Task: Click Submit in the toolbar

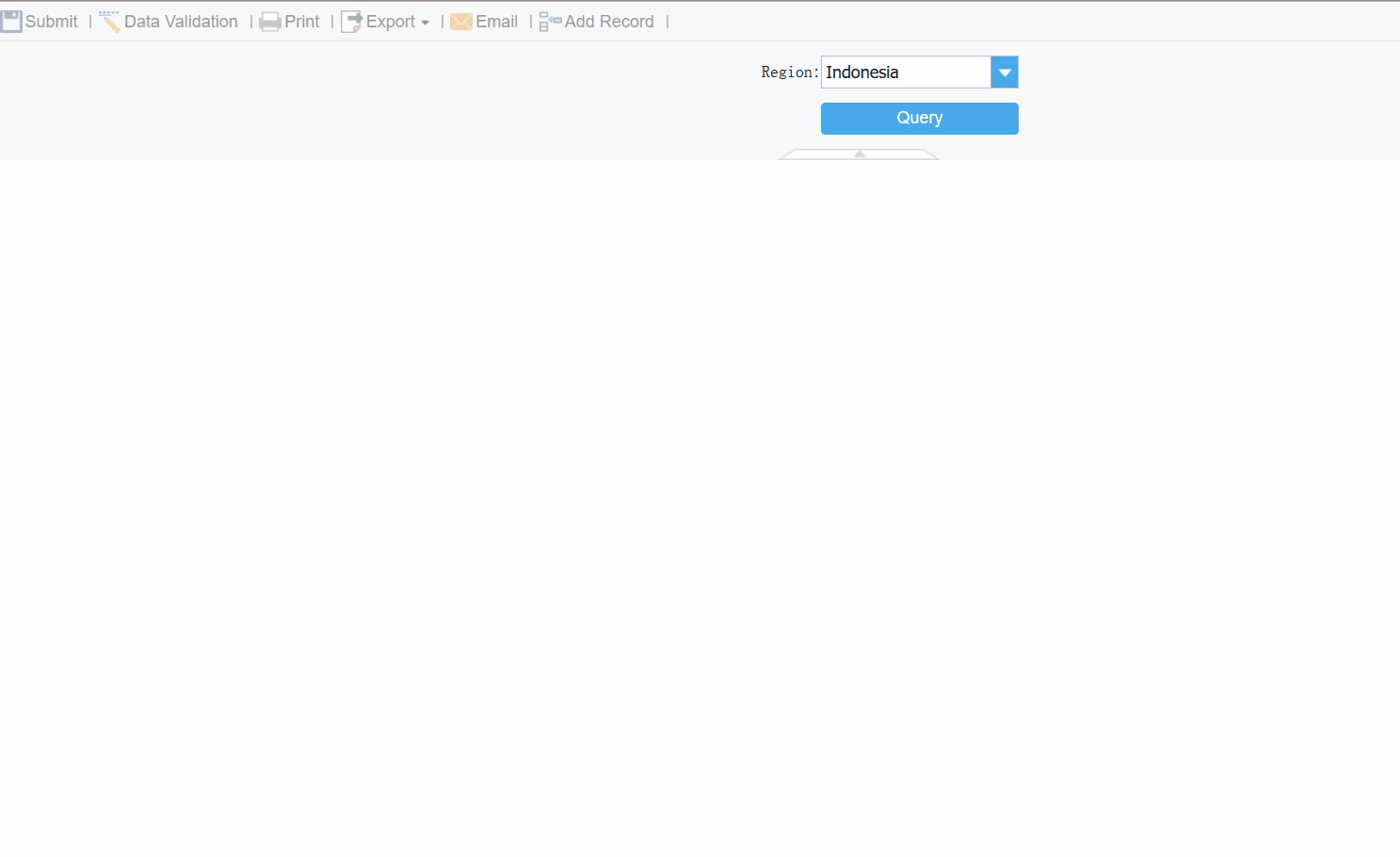Action: pos(52,21)
